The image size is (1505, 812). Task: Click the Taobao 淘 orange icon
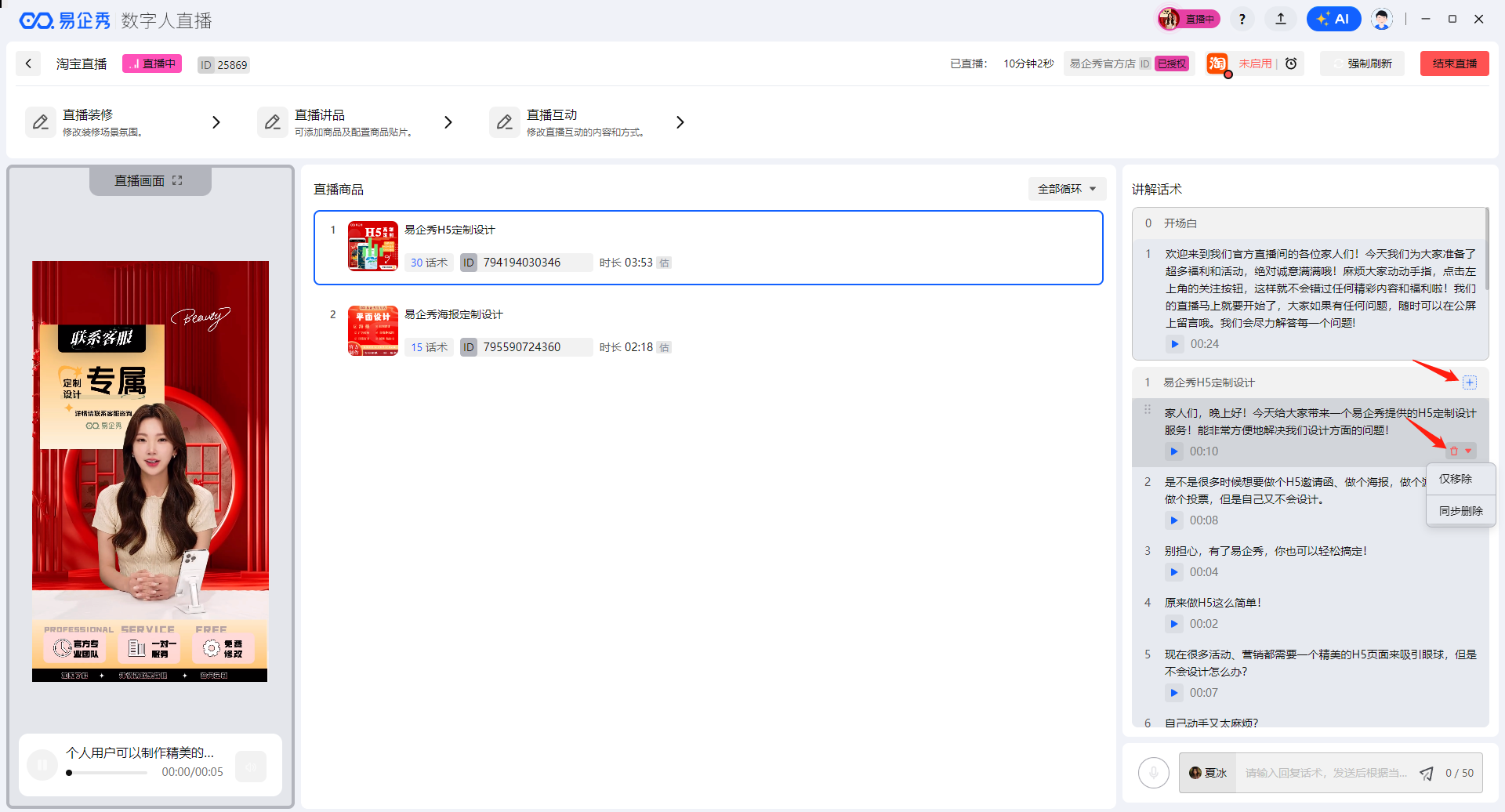[1217, 63]
